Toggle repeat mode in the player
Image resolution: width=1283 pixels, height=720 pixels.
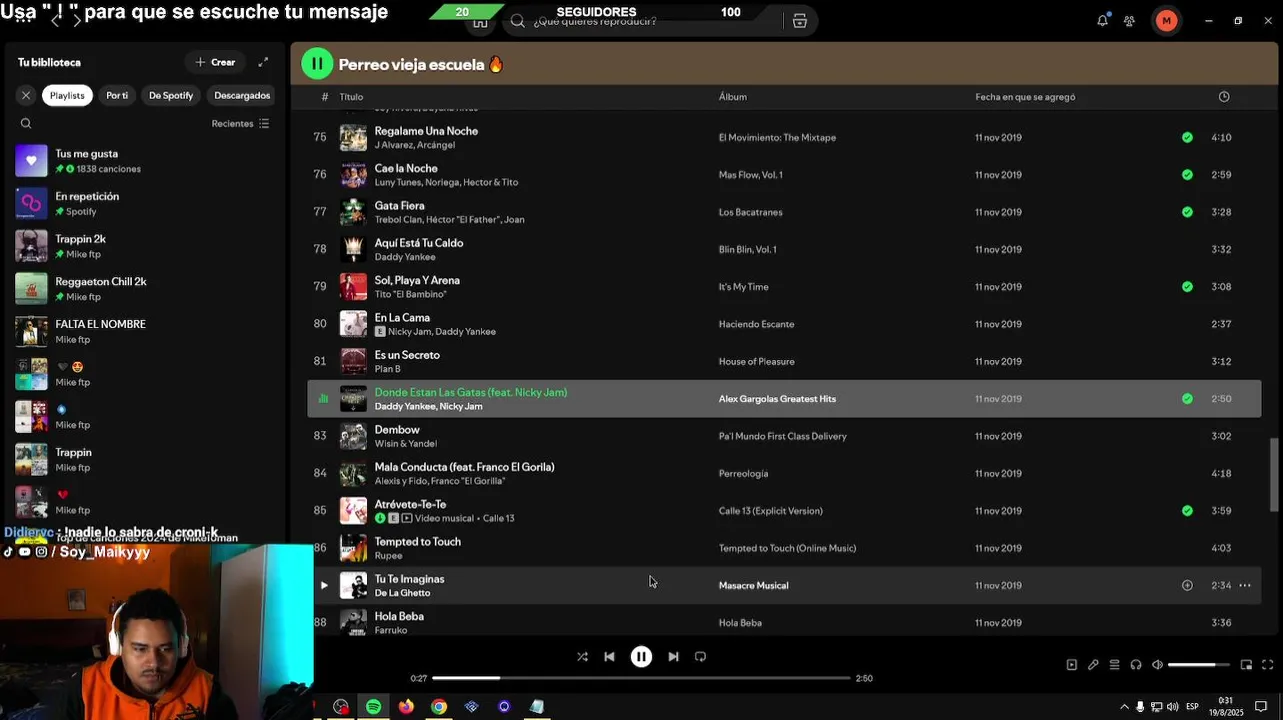(700, 657)
